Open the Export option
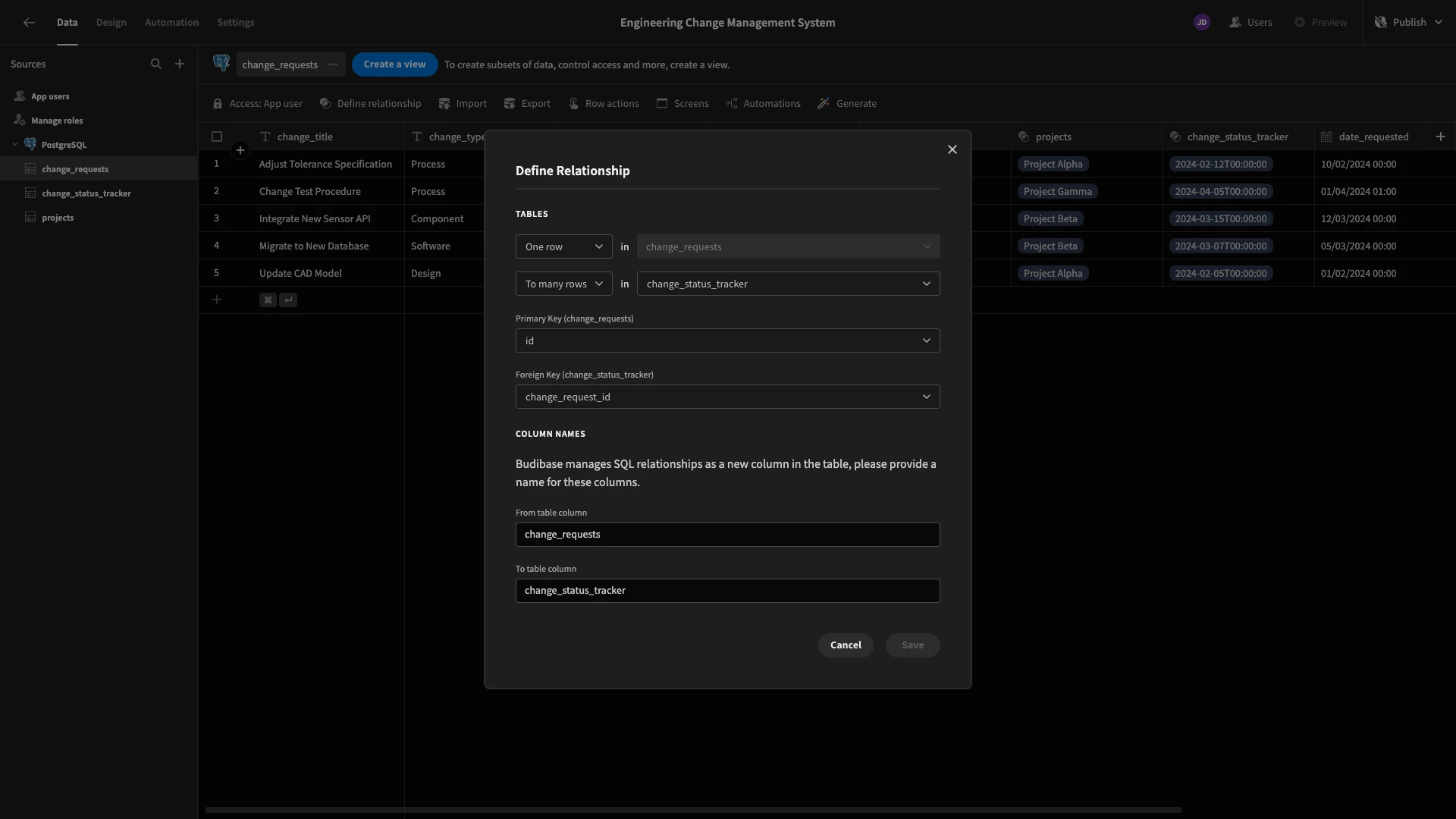This screenshot has width=1456, height=819. coord(527,104)
